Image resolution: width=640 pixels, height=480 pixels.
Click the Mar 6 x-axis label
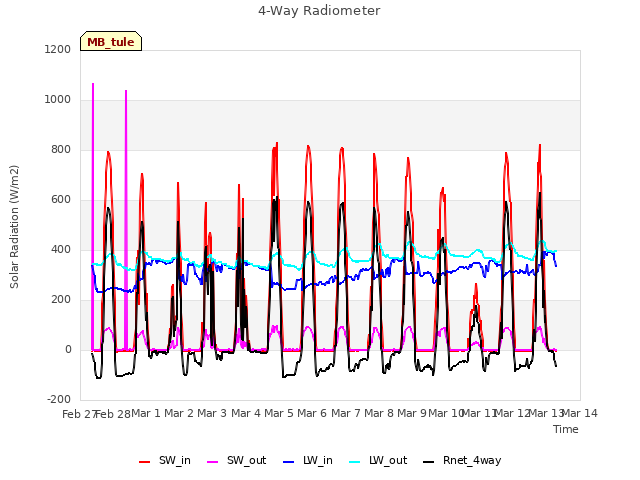[x=312, y=413]
